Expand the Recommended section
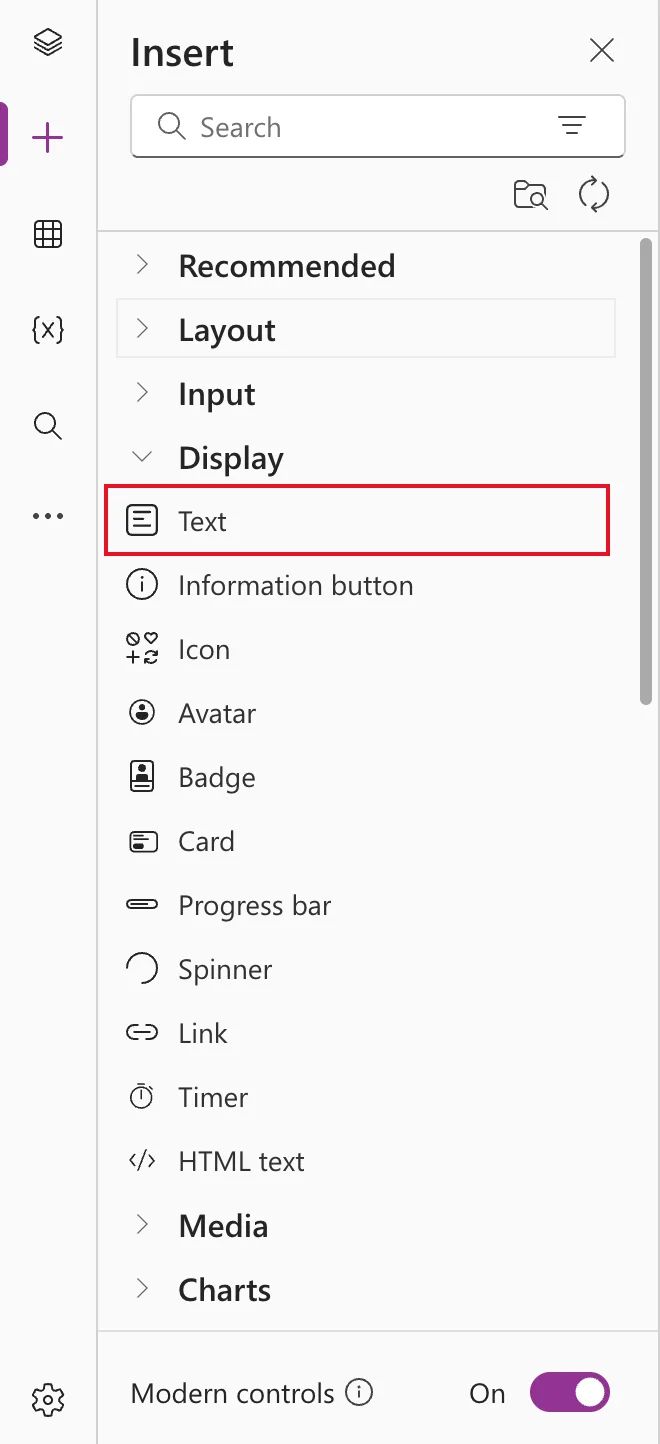The height and width of the screenshot is (1444, 660). [x=142, y=265]
